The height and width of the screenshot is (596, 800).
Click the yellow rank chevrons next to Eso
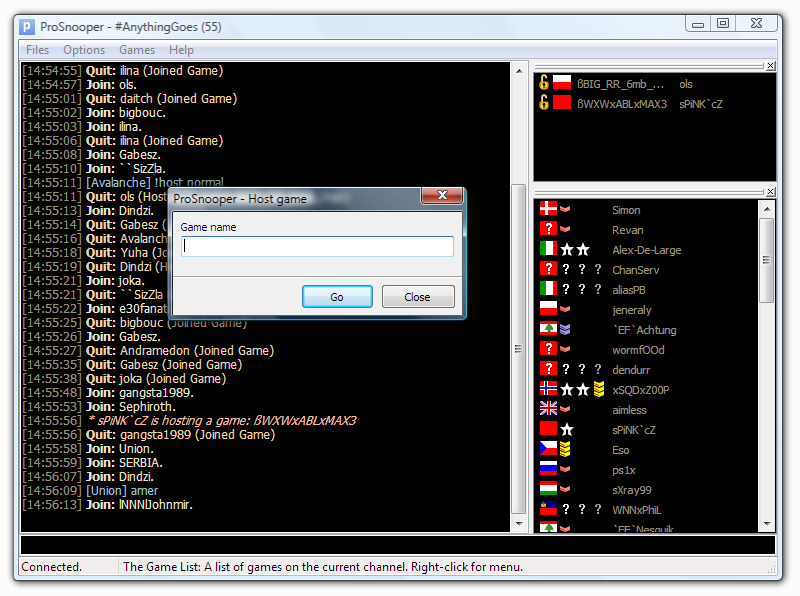566,450
